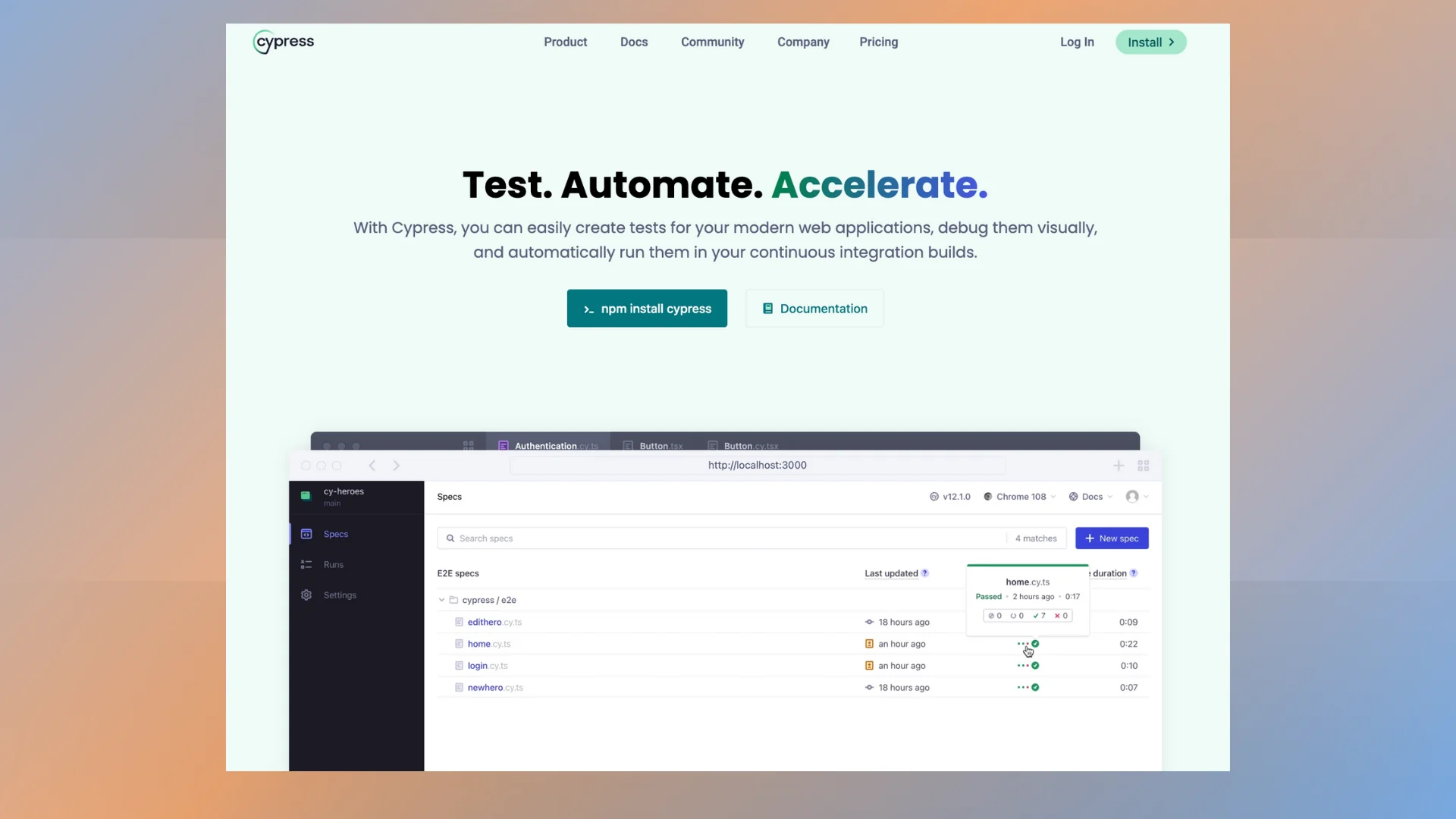Viewport: 1456px width, 819px height.
Task: Open the Chrome 108 browser dropdown
Action: click(1020, 497)
